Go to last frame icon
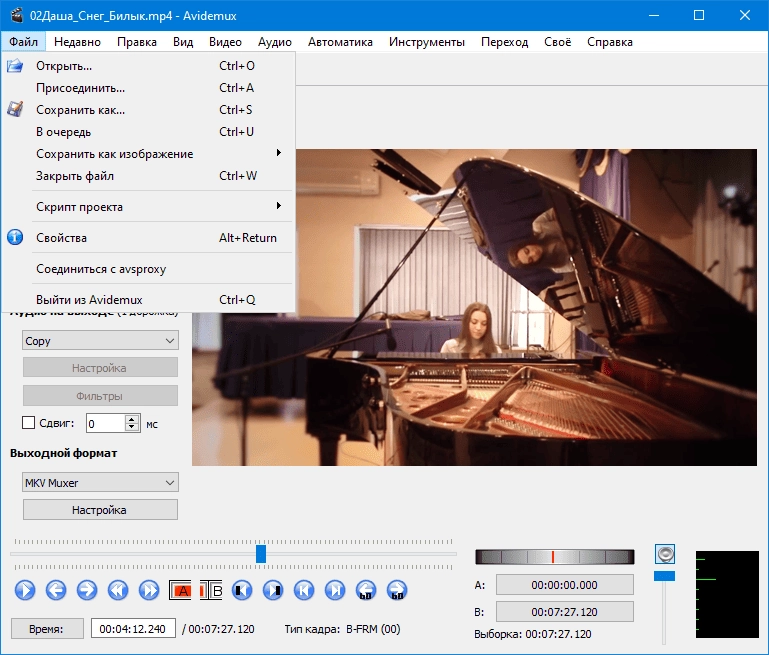769x655 pixels. point(335,590)
